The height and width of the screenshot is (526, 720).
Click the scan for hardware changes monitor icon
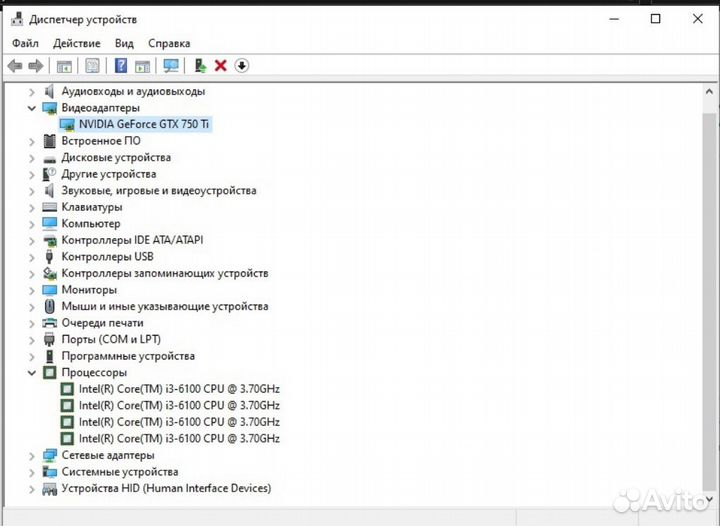point(171,66)
